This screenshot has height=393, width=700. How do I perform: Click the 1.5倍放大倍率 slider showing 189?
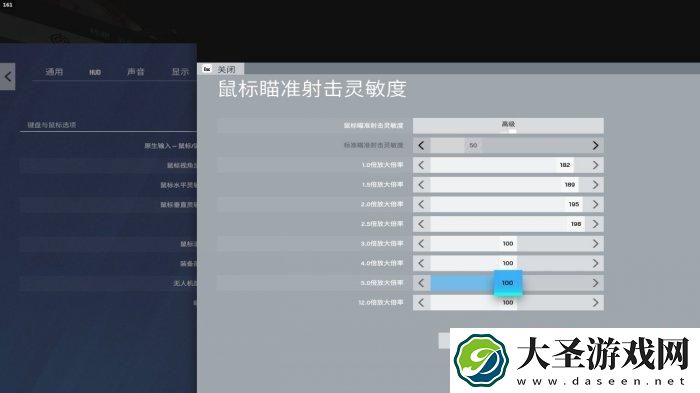(508, 184)
